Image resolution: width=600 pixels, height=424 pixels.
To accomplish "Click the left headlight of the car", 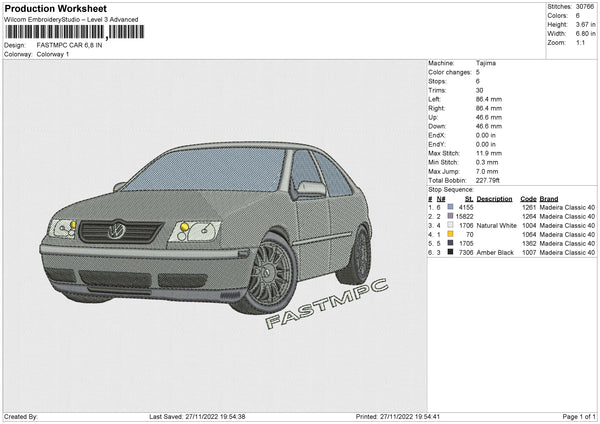I will [65, 228].
